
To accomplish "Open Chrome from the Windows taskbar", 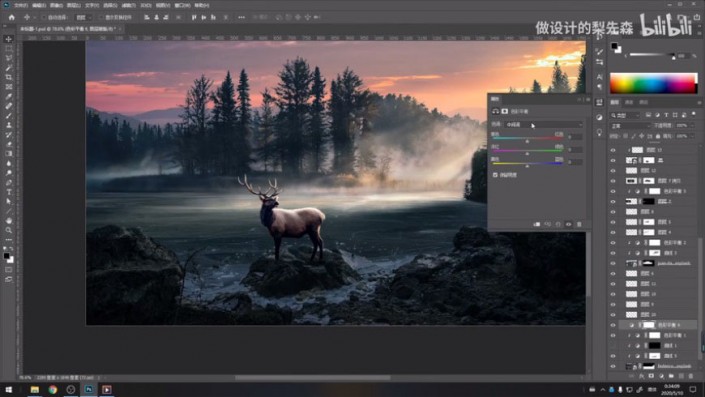I will [53, 390].
